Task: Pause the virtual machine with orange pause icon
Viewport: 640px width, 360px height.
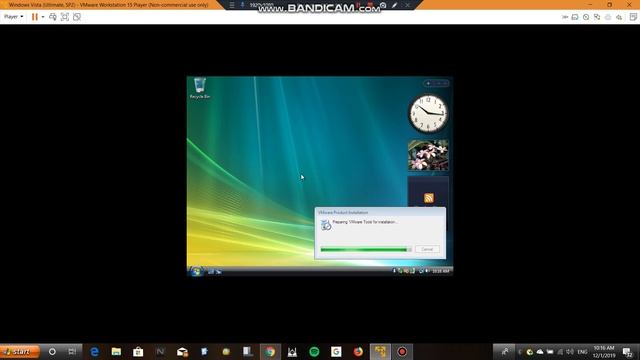Action: pos(35,17)
